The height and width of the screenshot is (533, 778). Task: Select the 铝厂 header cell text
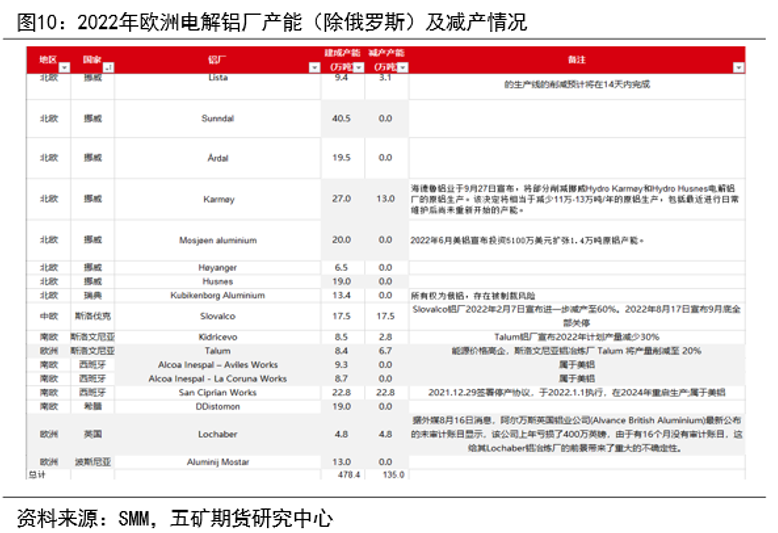tap(217, 60)
